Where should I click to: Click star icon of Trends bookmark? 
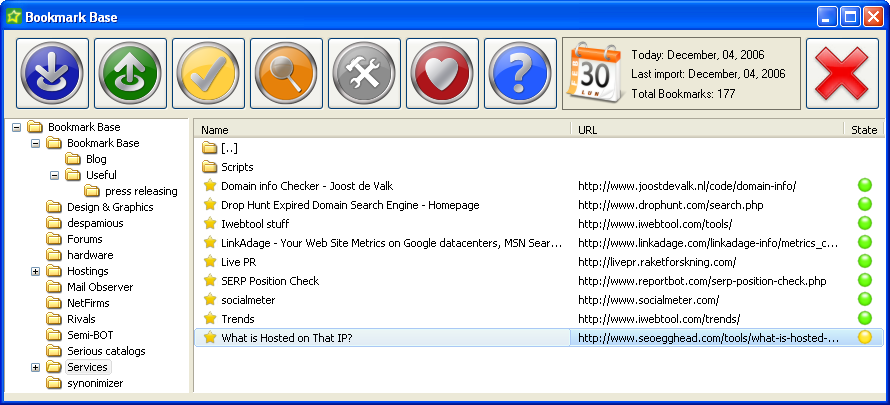210,319
